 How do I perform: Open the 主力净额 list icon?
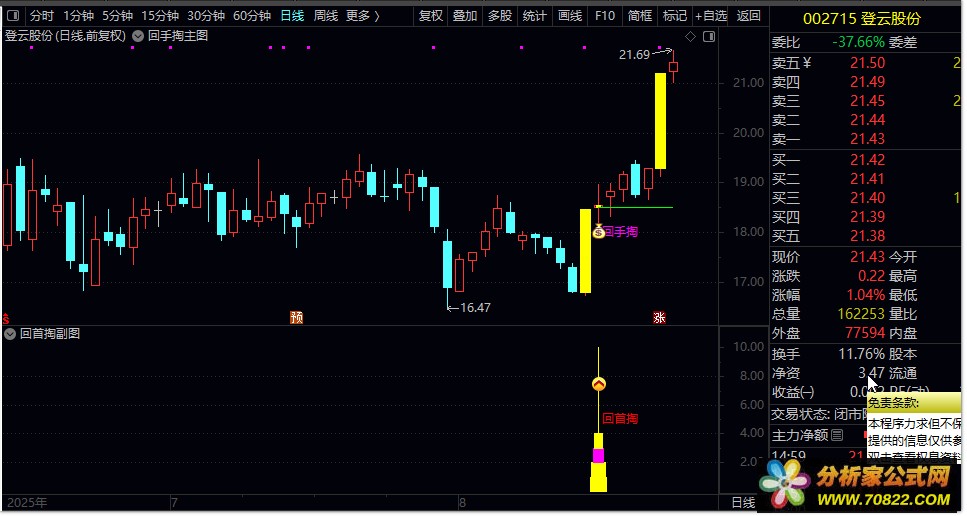click(x=837, y=436)
